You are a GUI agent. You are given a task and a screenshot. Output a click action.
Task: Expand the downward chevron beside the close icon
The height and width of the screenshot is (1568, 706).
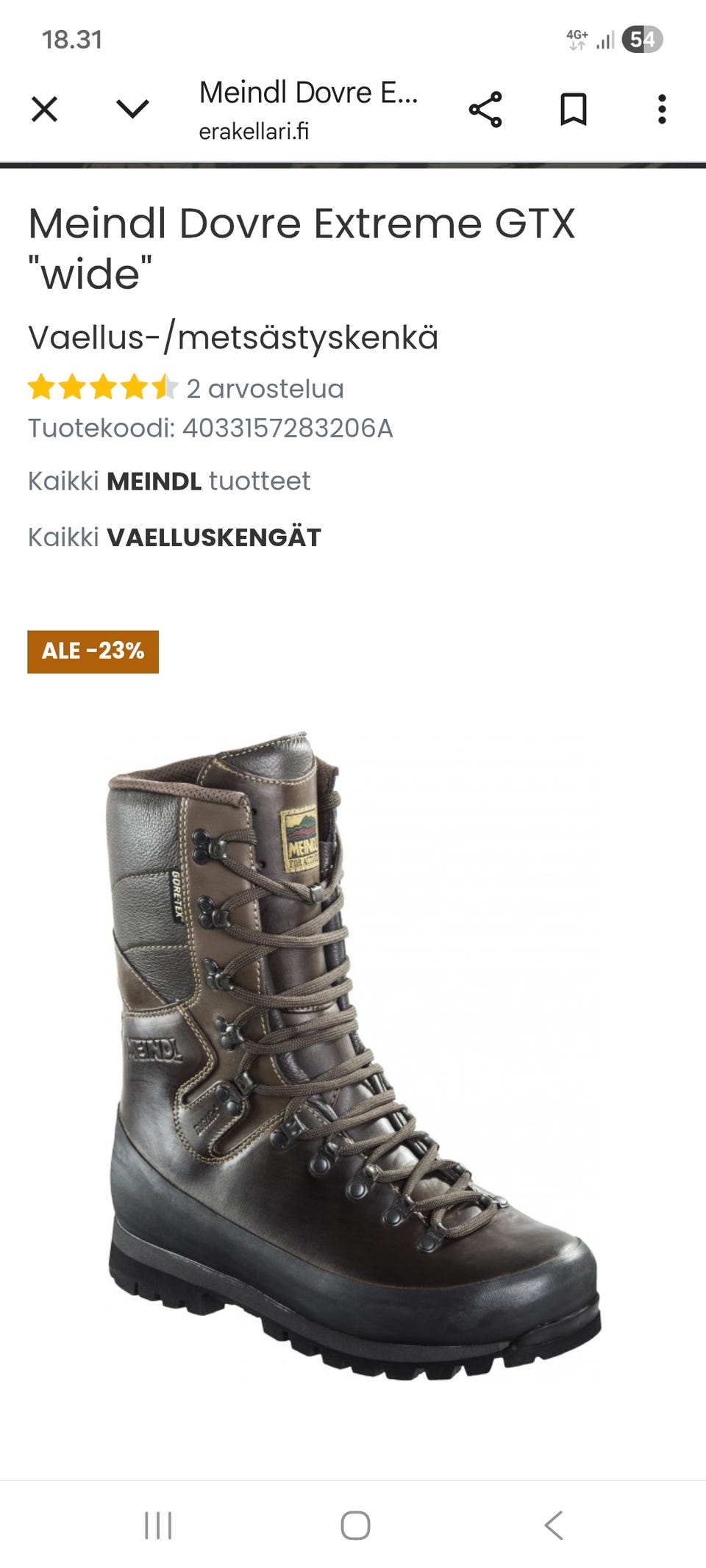[x=132, y=110]
